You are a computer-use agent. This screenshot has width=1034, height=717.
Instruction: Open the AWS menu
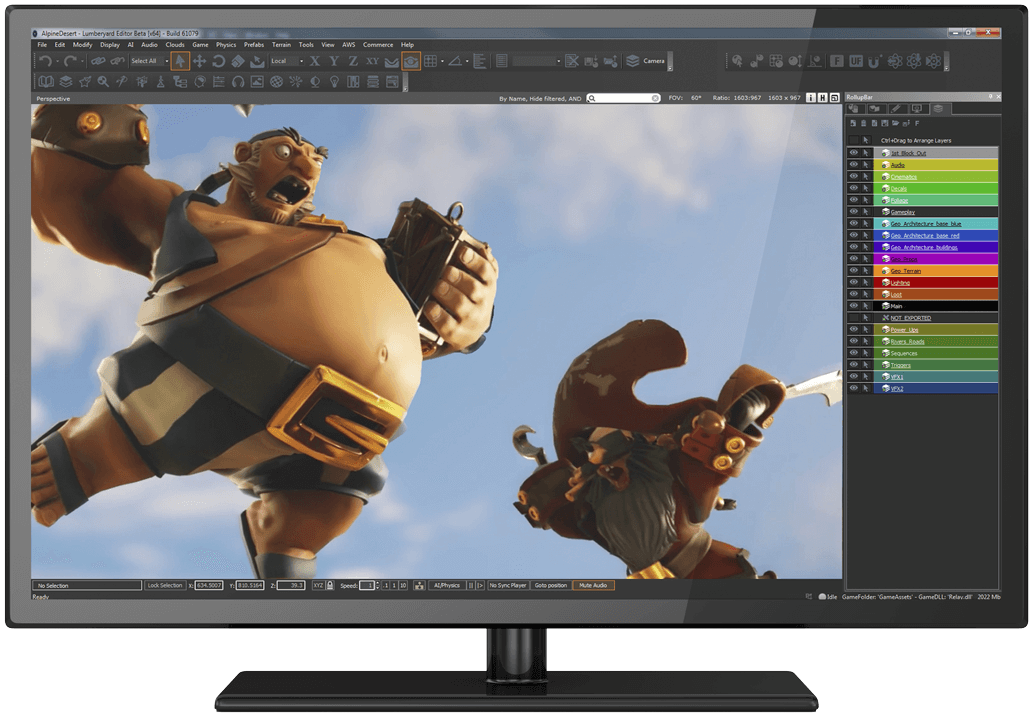(x=348, y=44)
